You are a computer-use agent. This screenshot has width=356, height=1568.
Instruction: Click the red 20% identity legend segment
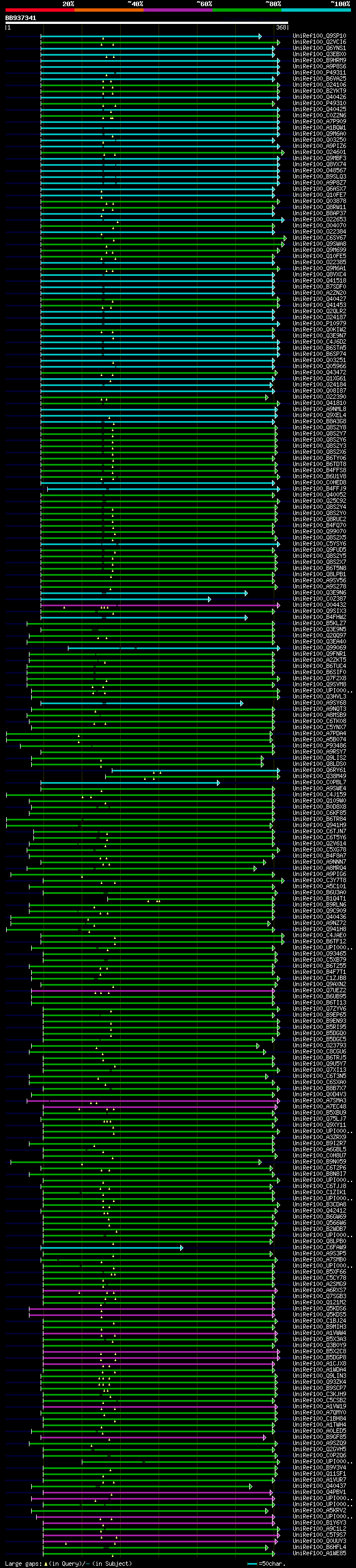click(x=40, y=10)
